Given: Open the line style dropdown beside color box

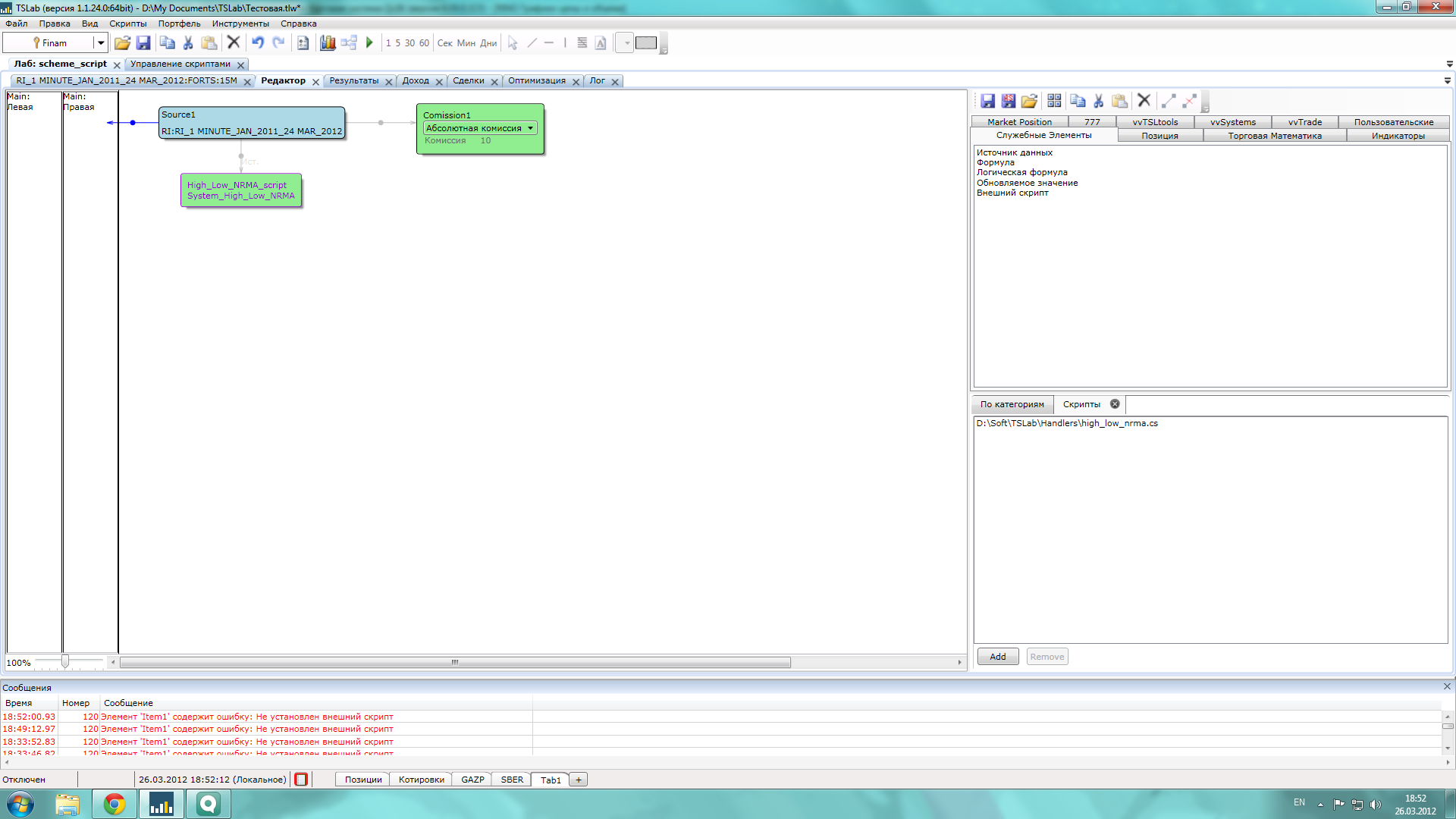Looking at the screenshot, I should [626, 43].
